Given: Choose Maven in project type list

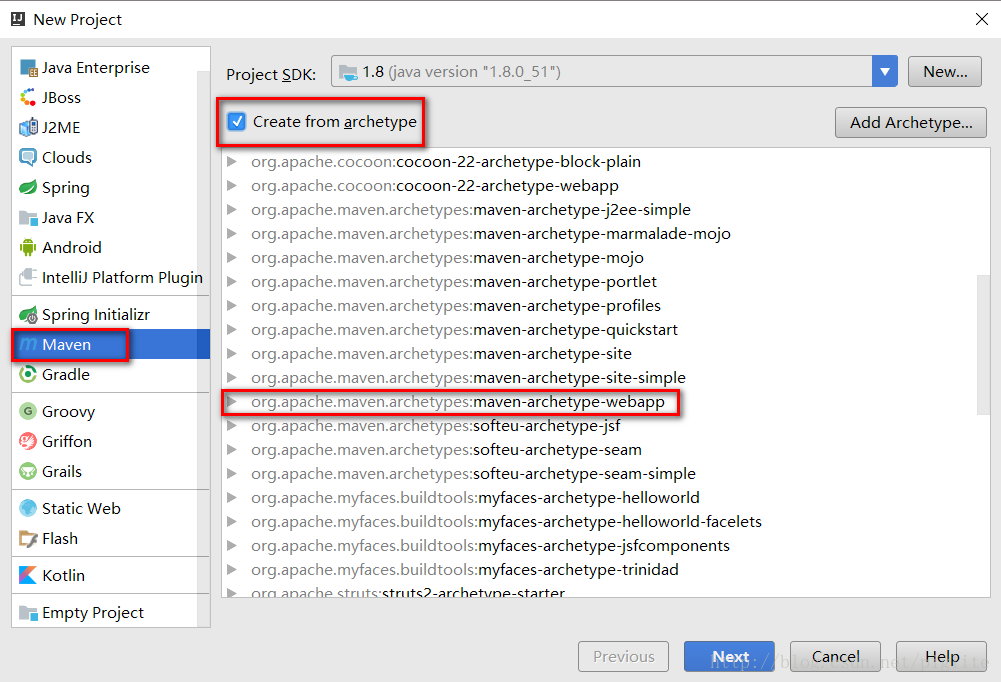Looking at the screenshot, I should (x=110, y=344).
